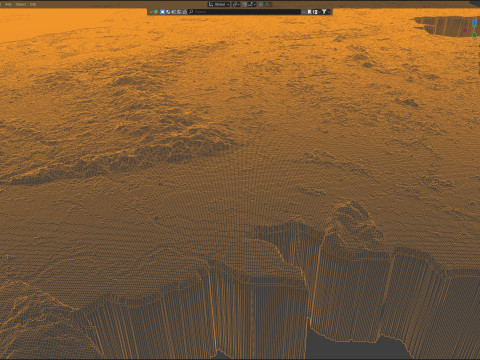Open the proportional editing falloff dropdown
Screen dimensions: 480x360
(x=268, y=4)
